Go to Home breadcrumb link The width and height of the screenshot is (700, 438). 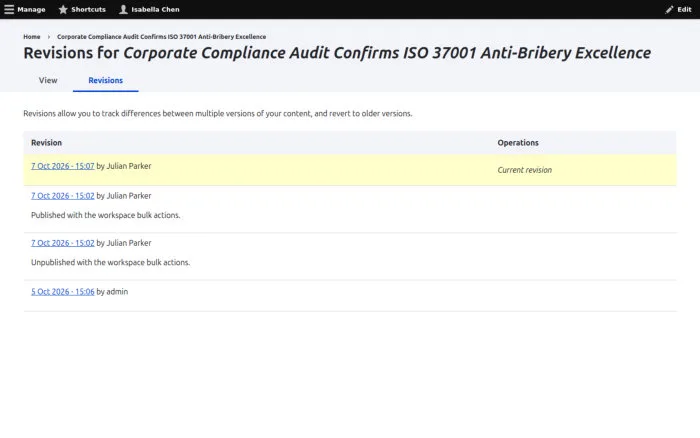(x=32, y=37)
